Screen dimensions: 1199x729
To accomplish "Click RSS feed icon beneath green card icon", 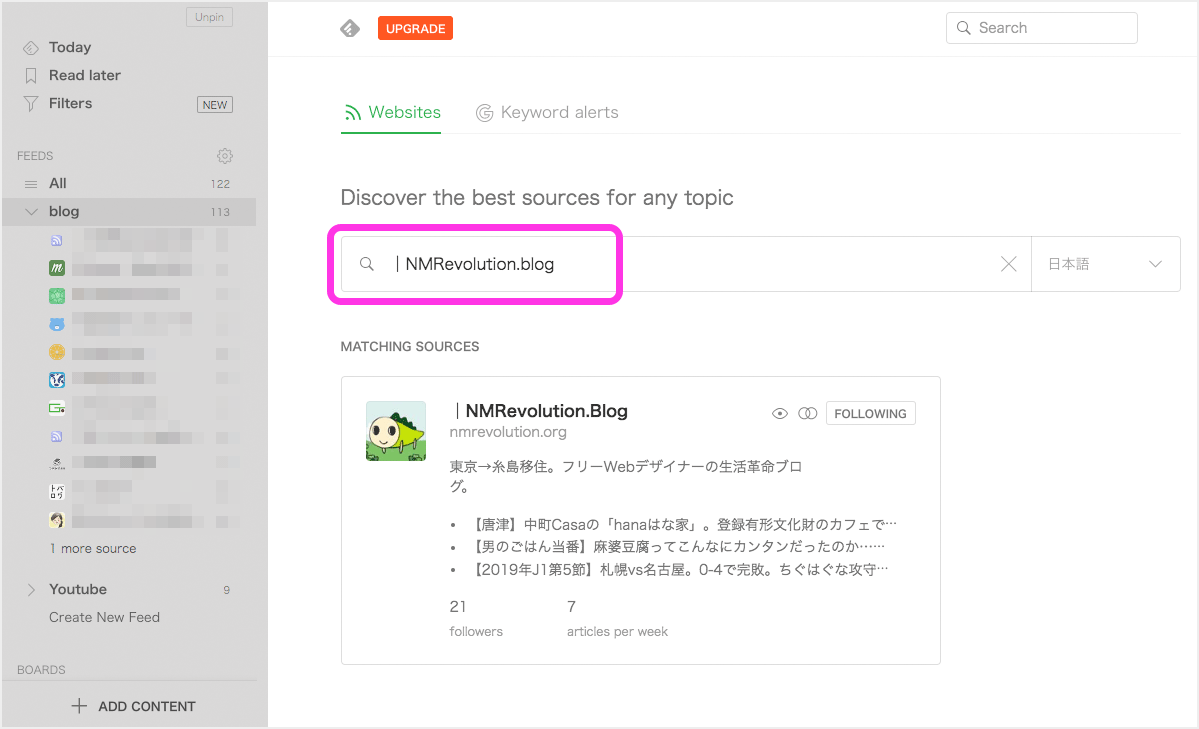I will (x=57, y=436).
